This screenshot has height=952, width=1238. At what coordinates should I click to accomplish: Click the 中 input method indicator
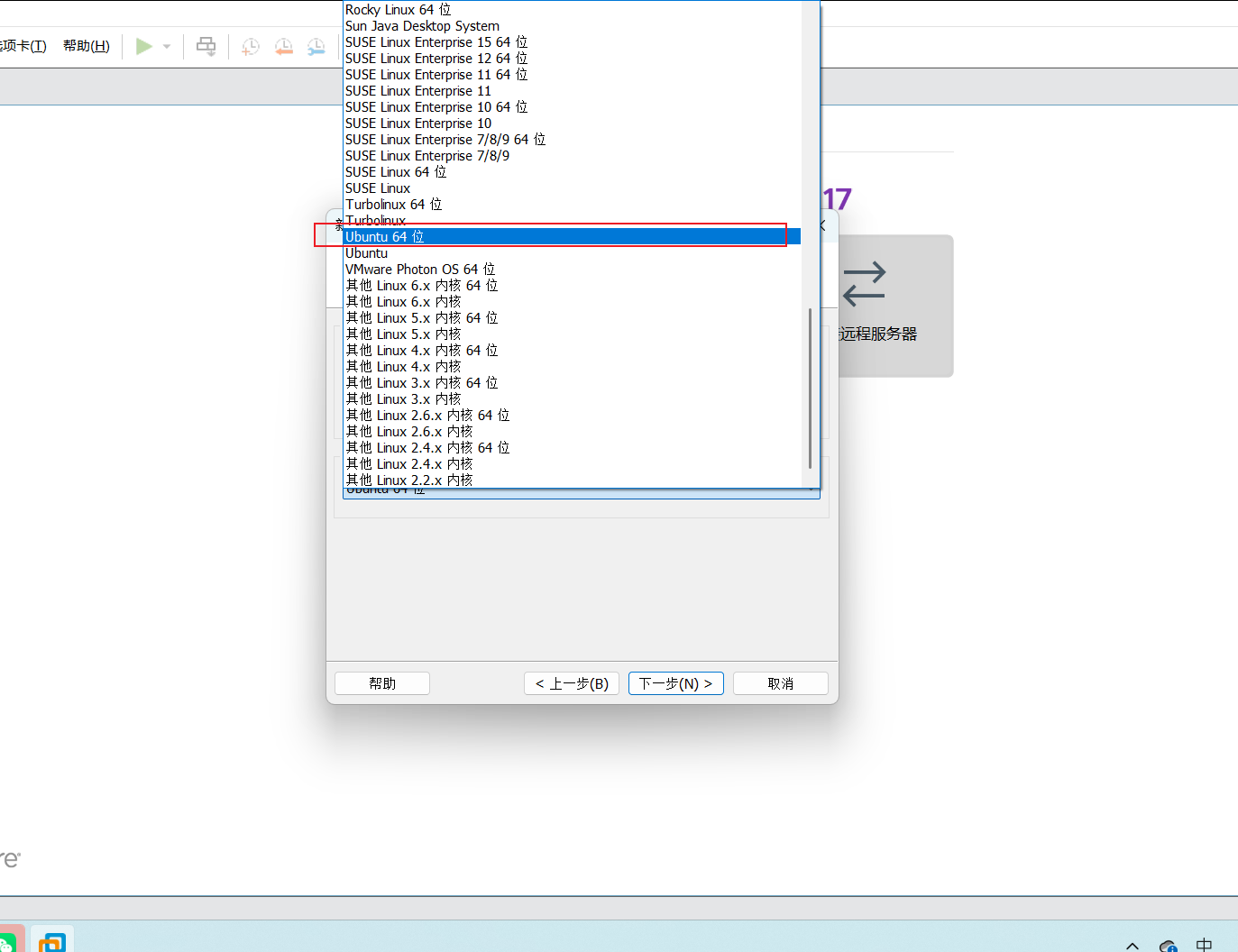click(x=1204, y=945)
